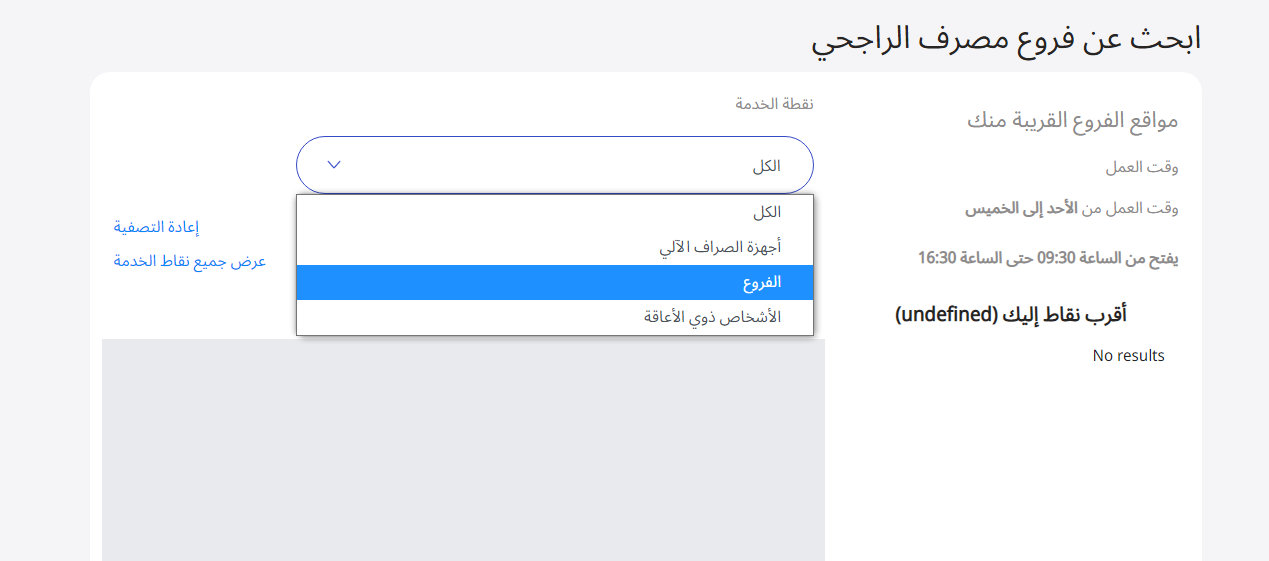Viewport: 1269px width, 561px height.
Task: Click the opening hours 09:30 to 16:30 line
Action: tap(1048, 258)
